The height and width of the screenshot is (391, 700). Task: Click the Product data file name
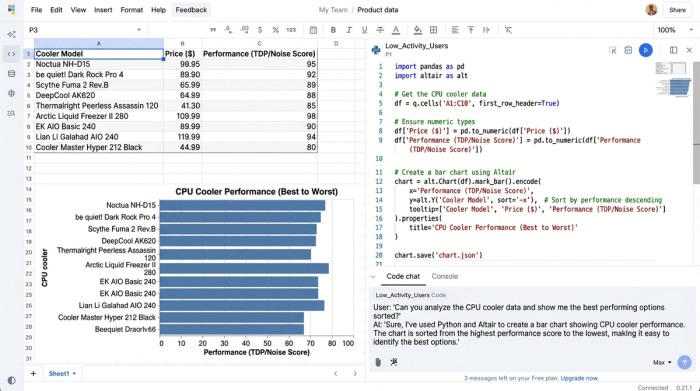click(378, 10)
